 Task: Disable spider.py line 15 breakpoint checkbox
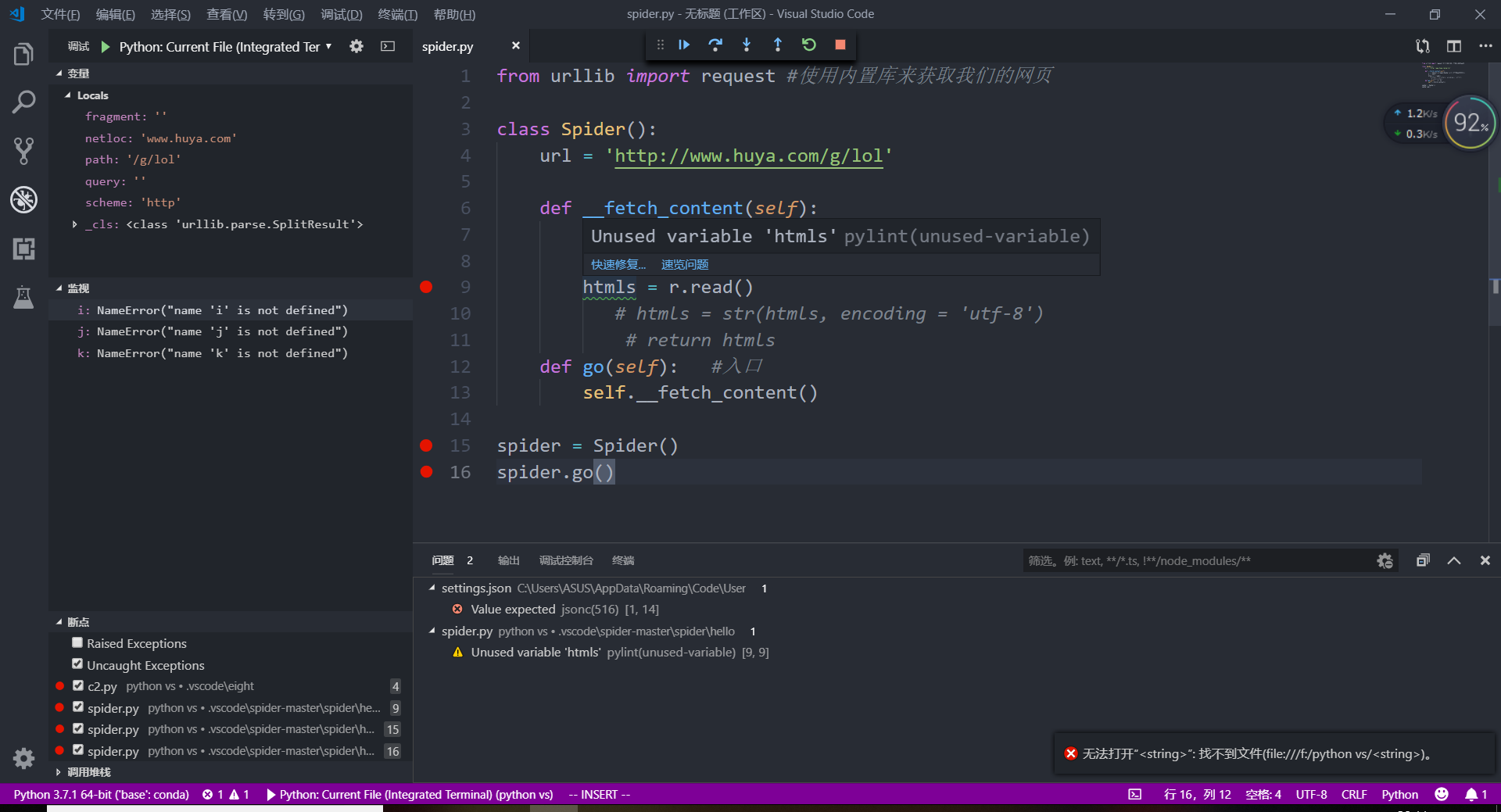coord(77,728)
